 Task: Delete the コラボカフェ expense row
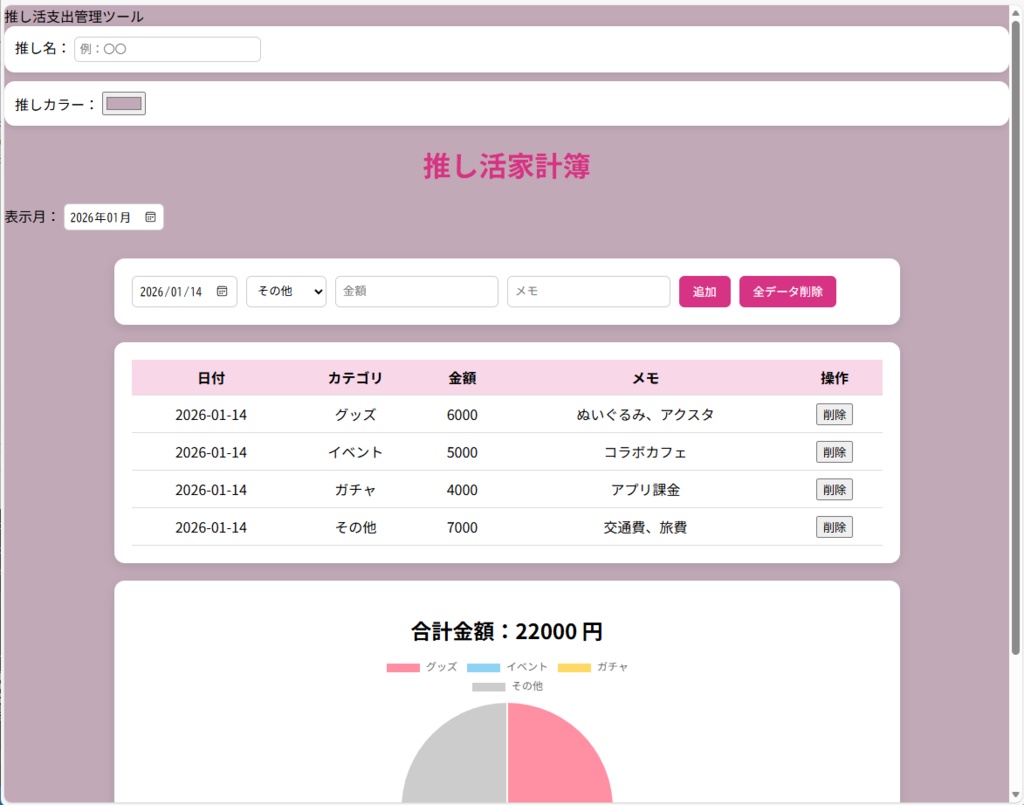pos(834,452)
